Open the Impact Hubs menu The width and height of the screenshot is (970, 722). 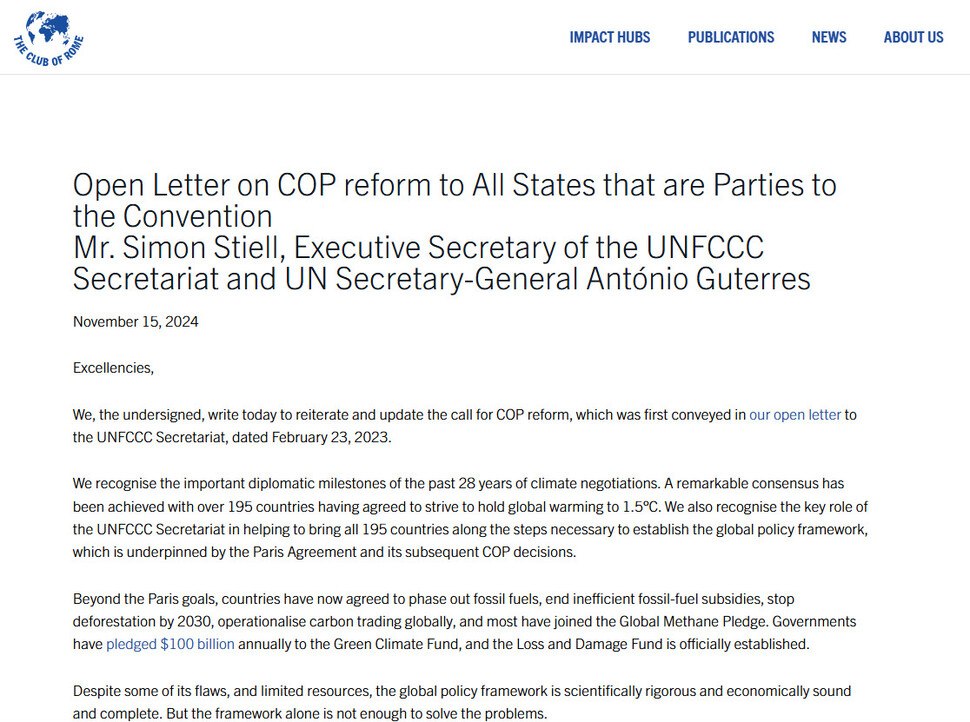coord(609,37)
